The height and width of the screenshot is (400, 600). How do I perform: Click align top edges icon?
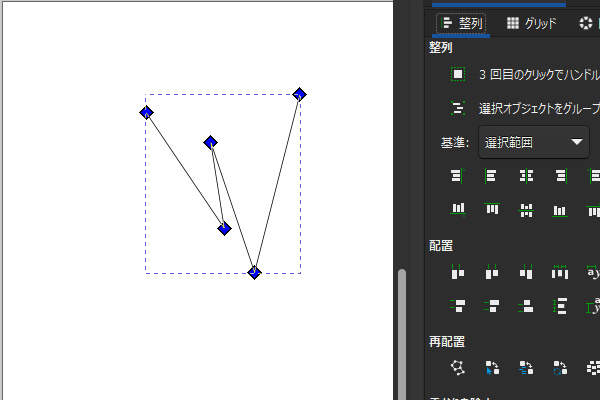point(491,209)
